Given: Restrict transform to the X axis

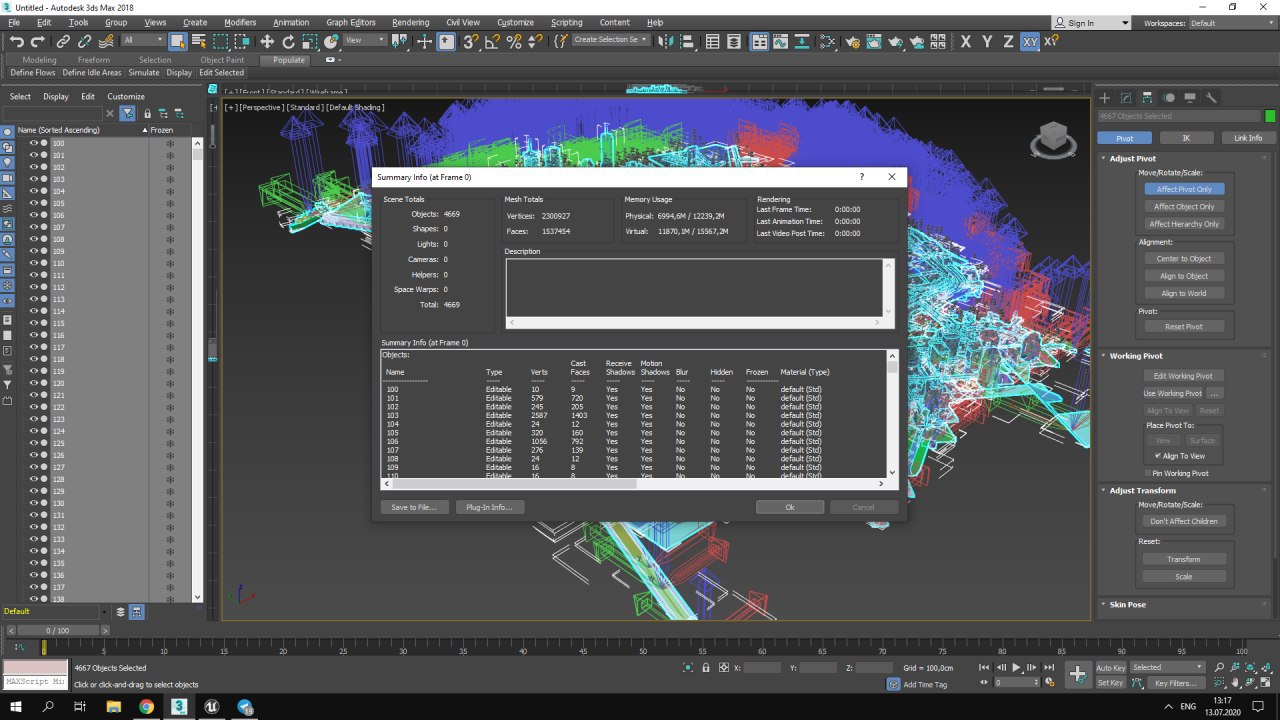Looking at the screenshot, I should 965,41.
